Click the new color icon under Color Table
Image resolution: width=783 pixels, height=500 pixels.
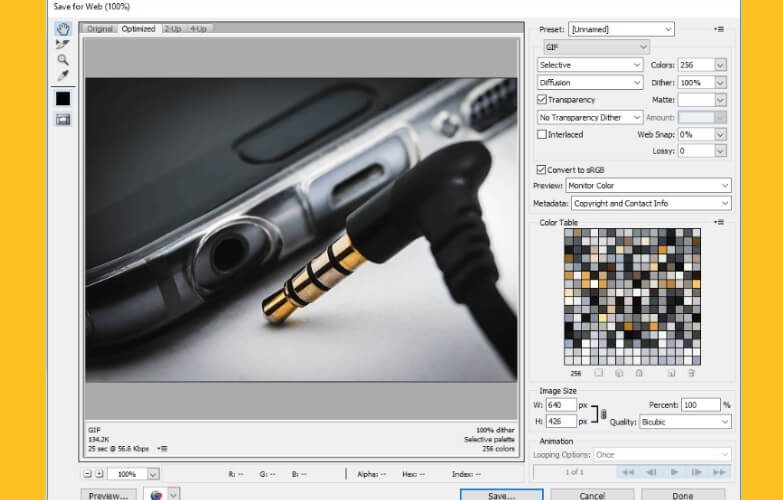(672, 373)
